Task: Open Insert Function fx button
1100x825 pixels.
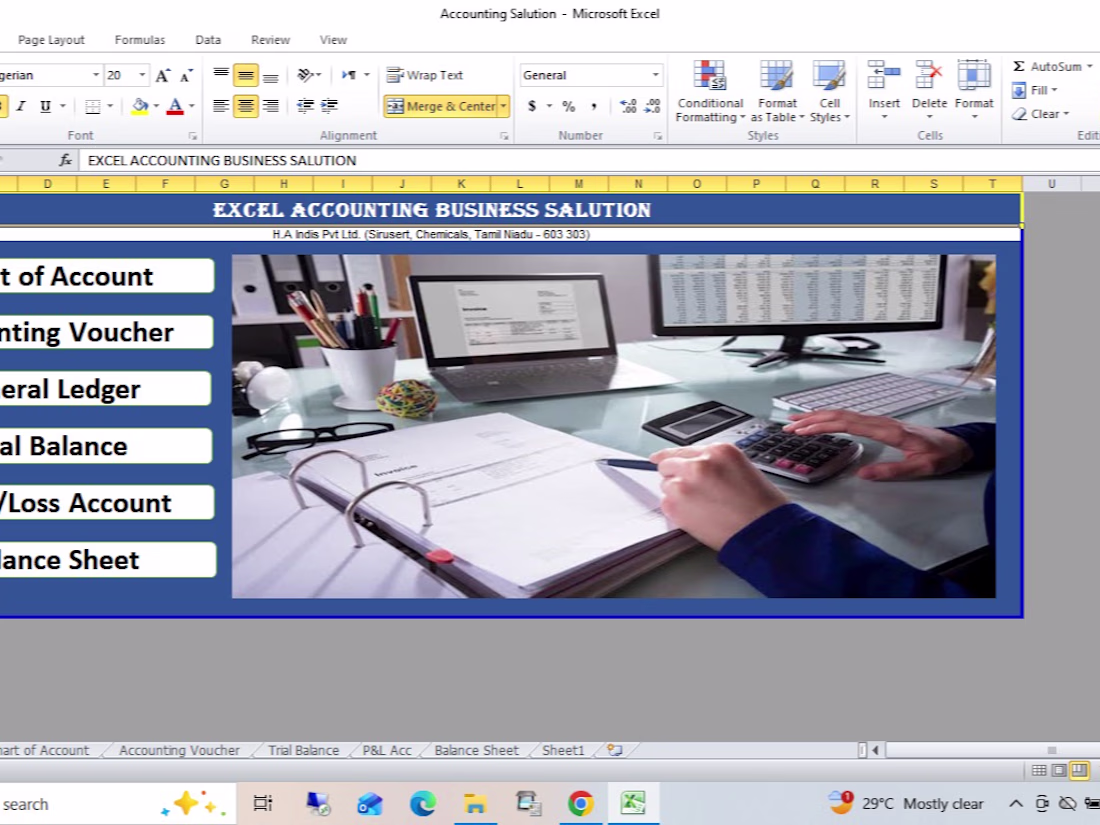Action: 65,161
